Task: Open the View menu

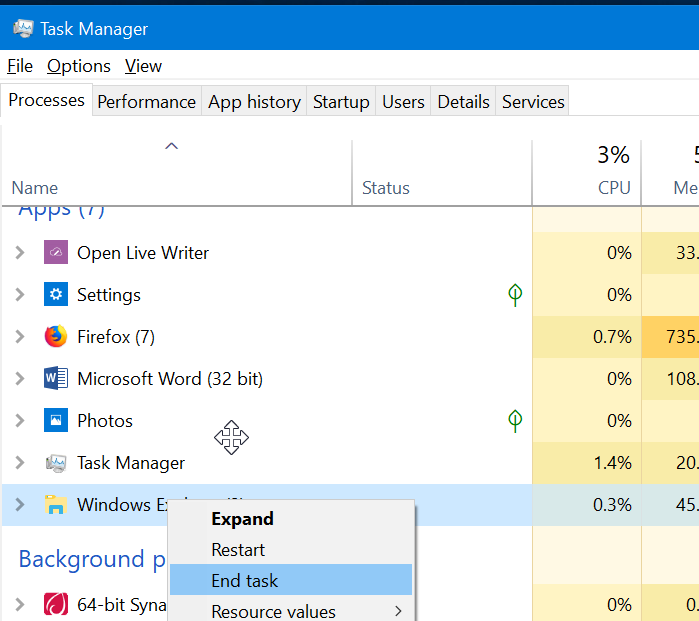Action: [x=143, y=66]
